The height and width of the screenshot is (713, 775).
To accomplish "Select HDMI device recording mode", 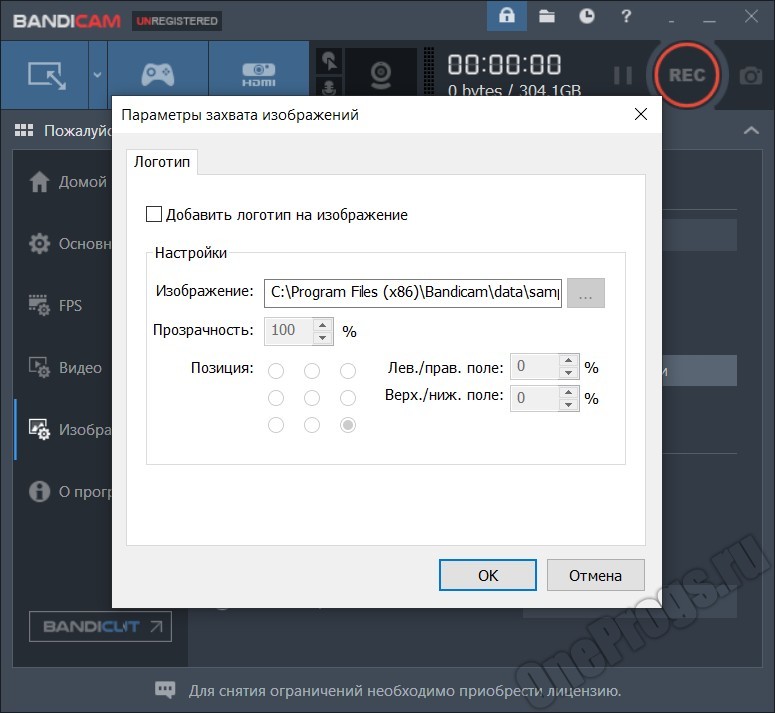I will coord(258,74).
